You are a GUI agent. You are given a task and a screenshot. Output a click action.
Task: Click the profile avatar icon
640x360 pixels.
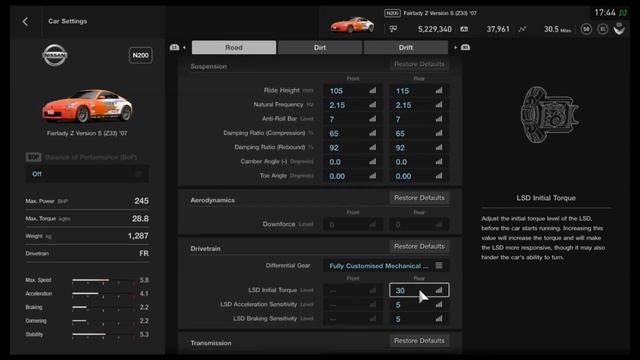tap(619, 29)
